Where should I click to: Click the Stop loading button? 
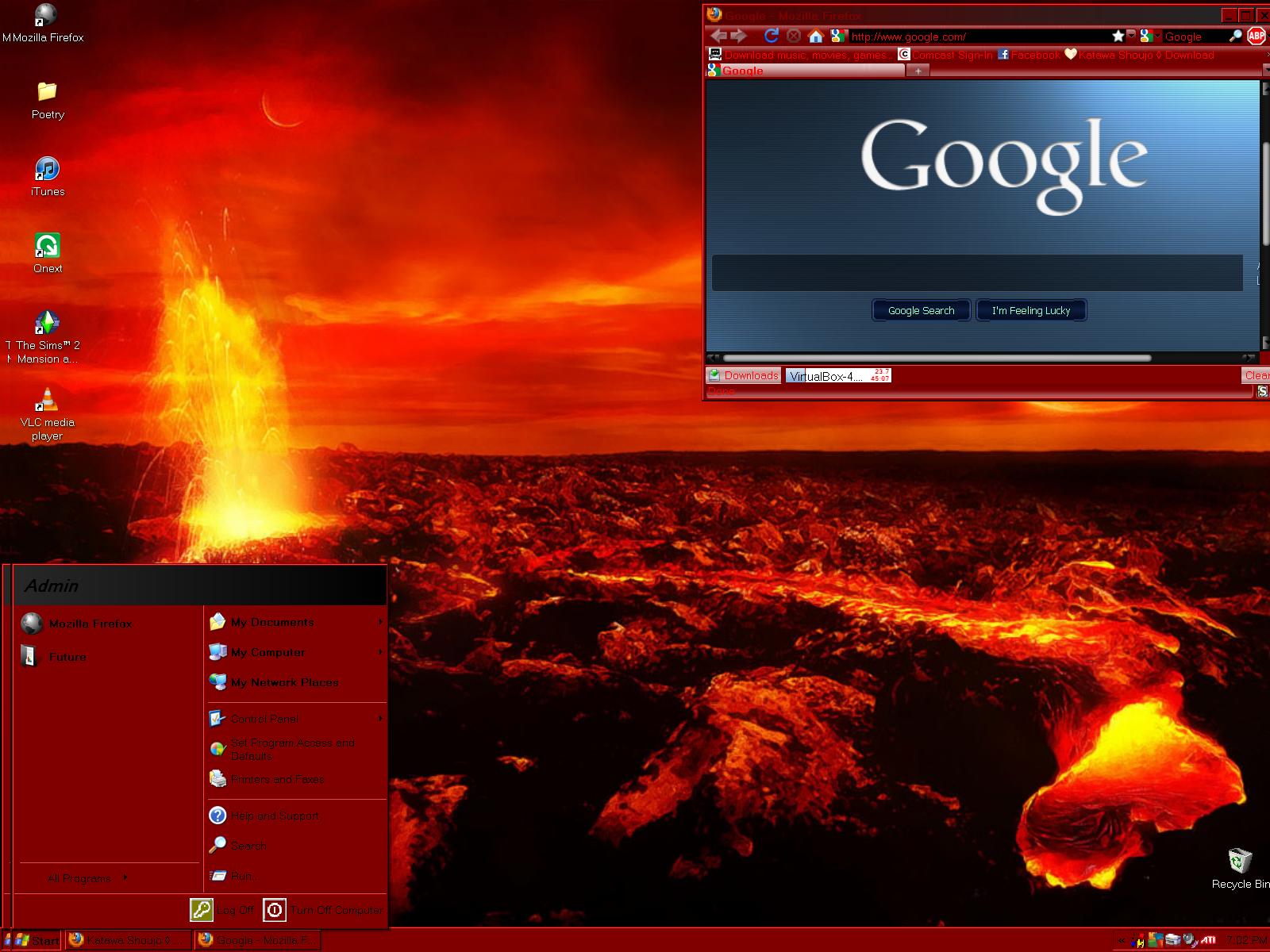click(793, 36)
